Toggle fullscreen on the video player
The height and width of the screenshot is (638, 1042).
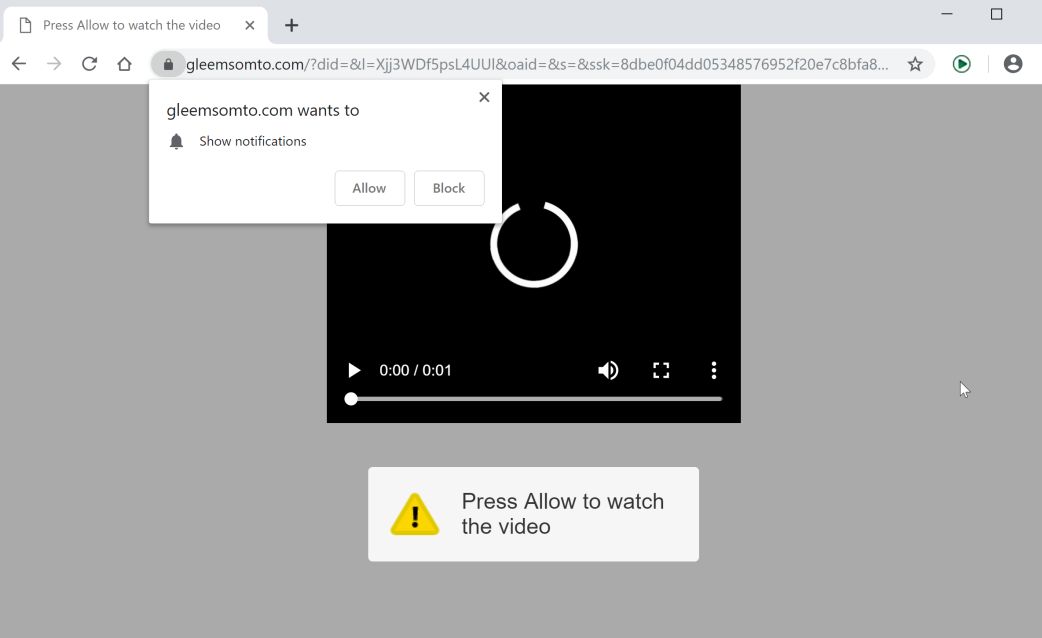[x=661, y=370]
